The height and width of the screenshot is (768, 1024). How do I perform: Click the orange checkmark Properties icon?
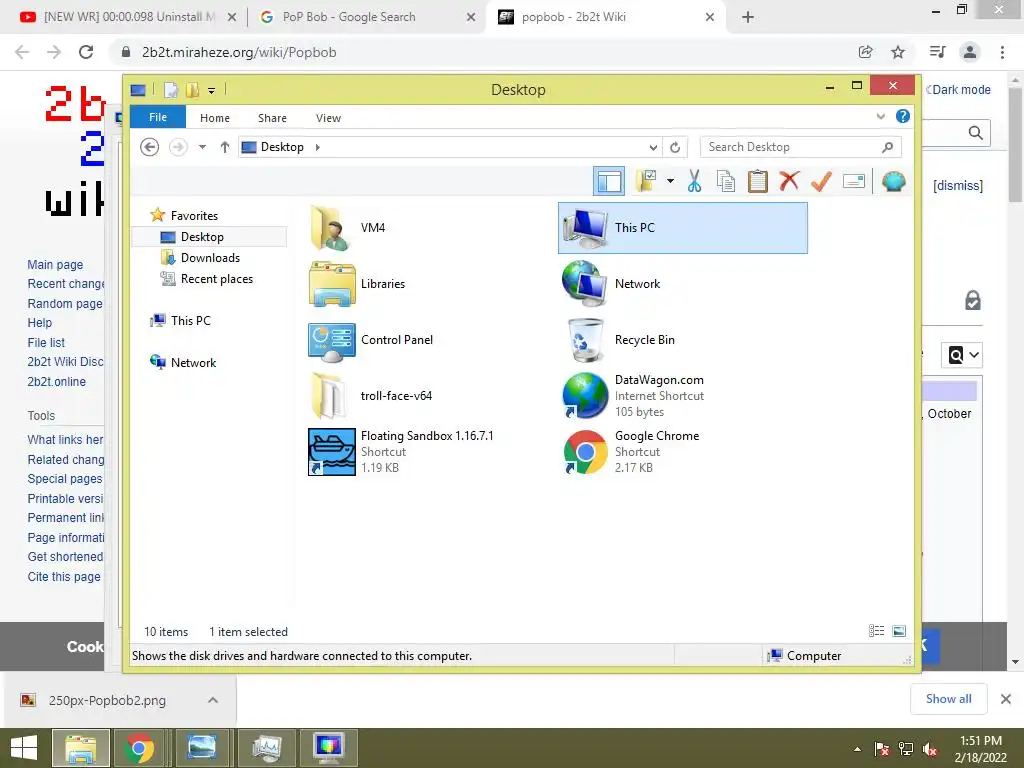pyautogui.click(x=821, y=181)
